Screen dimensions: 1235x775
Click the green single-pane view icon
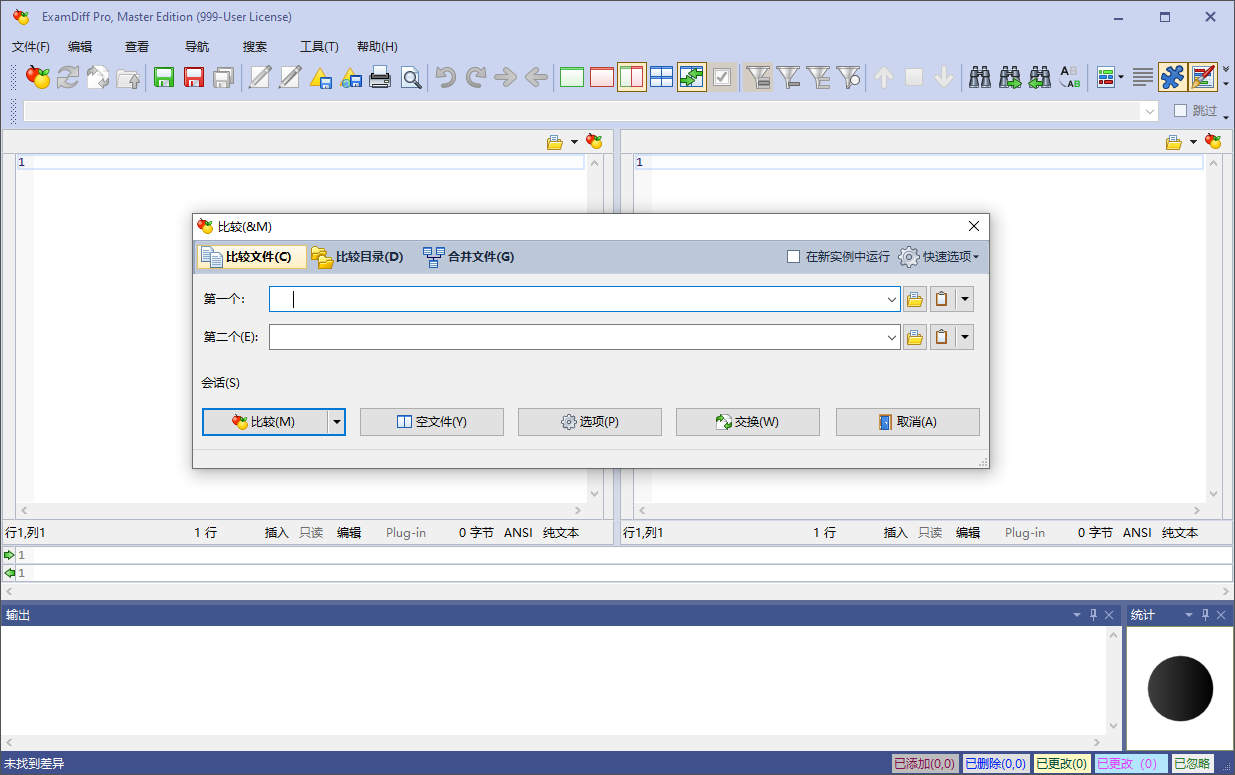(x=572, y=77)
